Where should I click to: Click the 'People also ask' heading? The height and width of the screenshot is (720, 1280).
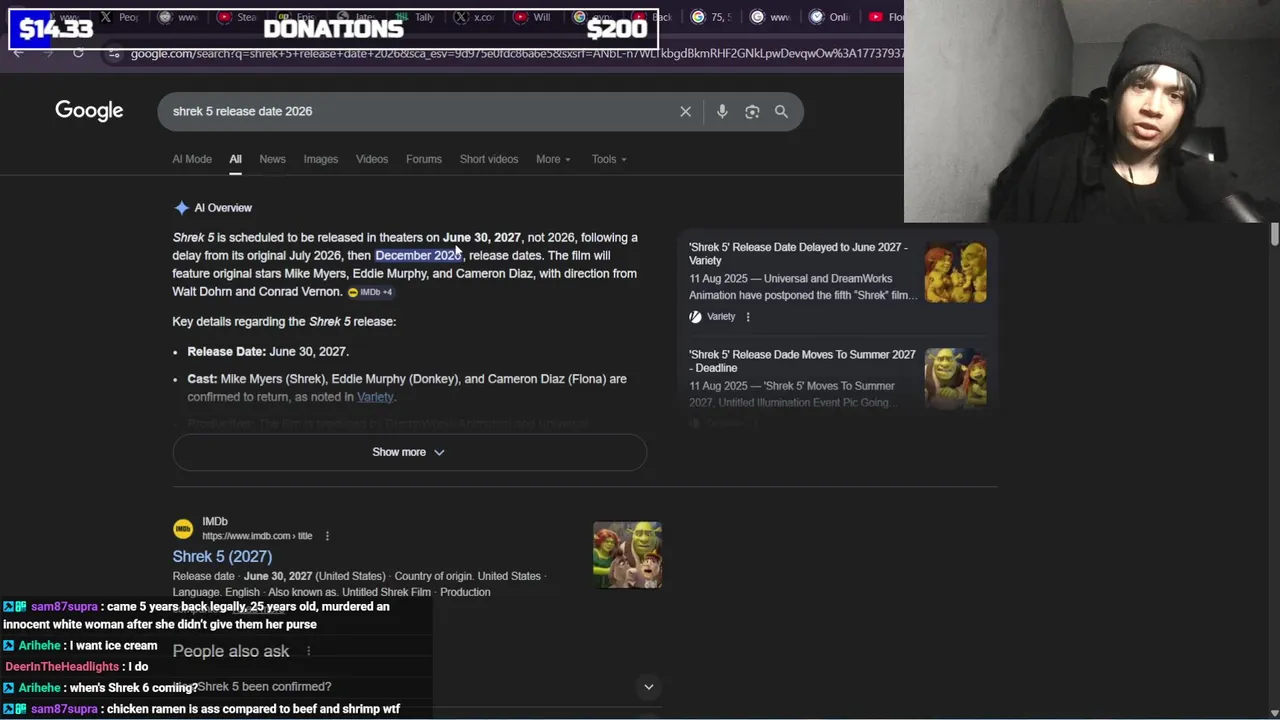tap(231, 651)
